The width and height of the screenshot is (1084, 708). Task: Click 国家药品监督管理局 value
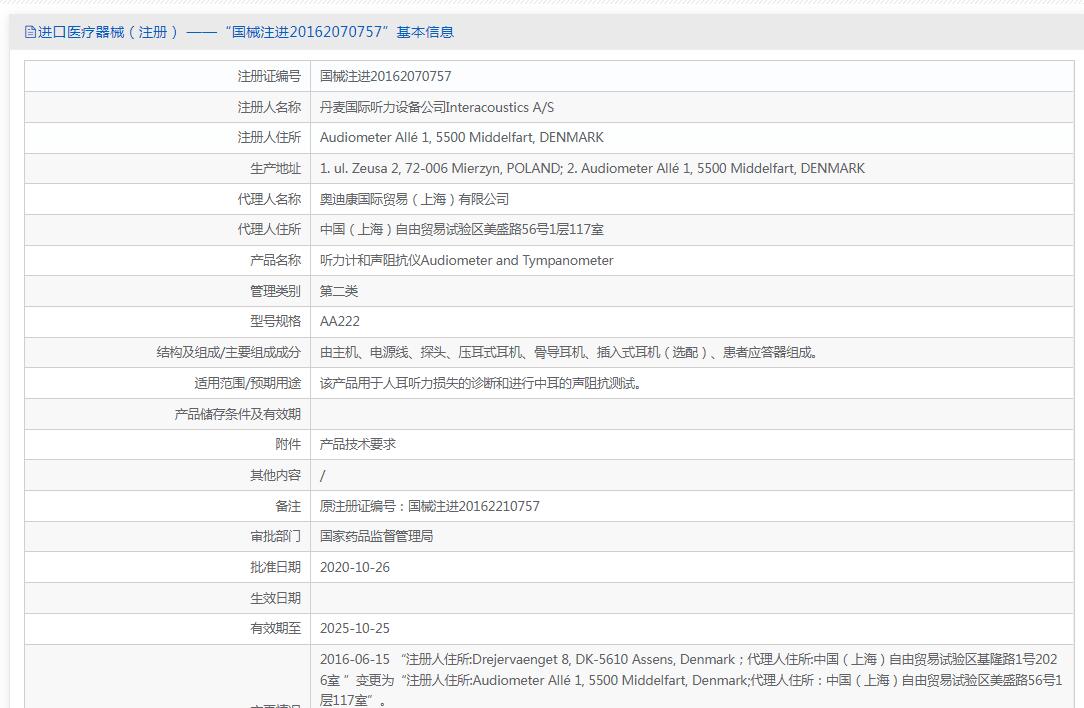376,537
